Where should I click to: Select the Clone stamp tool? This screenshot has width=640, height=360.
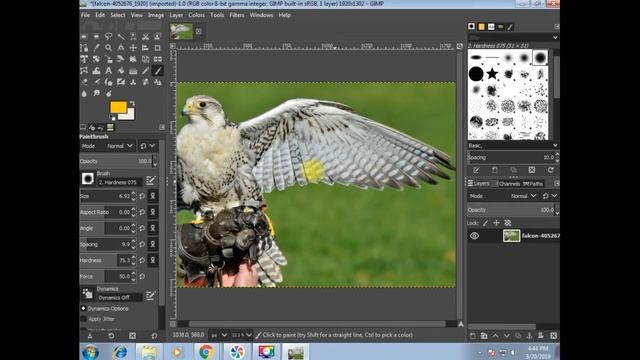coord(133,82)
